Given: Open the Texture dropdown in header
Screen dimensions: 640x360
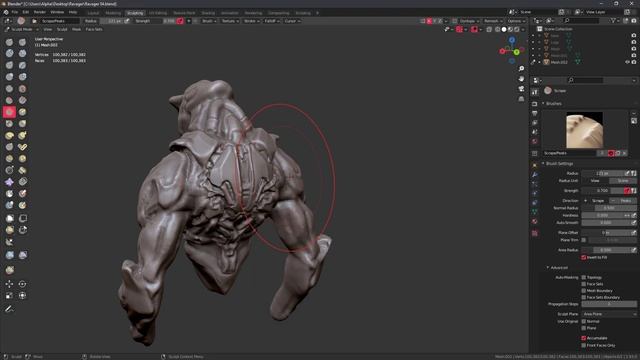Looking at the screenshot, I should pyautogui.click(x=230, y=21).
